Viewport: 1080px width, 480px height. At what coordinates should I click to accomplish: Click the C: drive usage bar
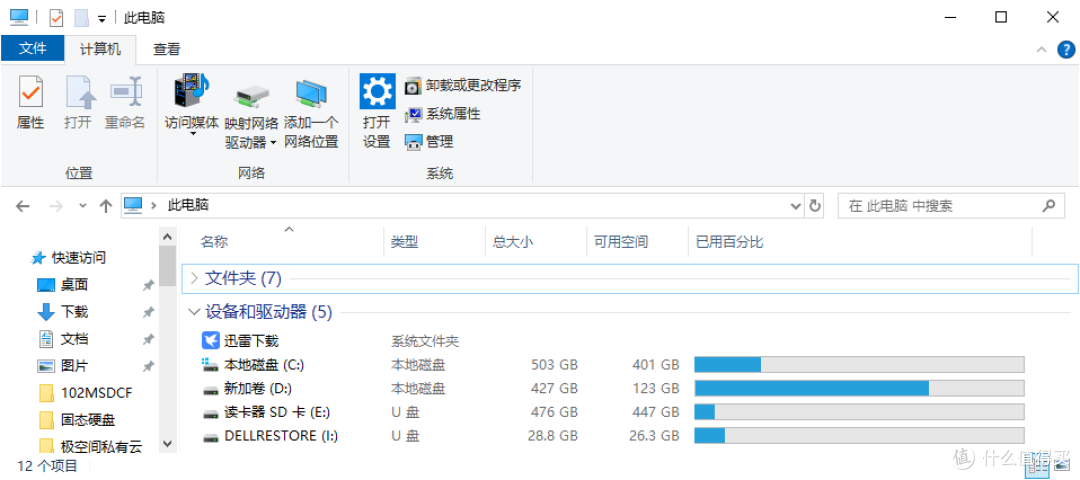[x=859, y=364]
